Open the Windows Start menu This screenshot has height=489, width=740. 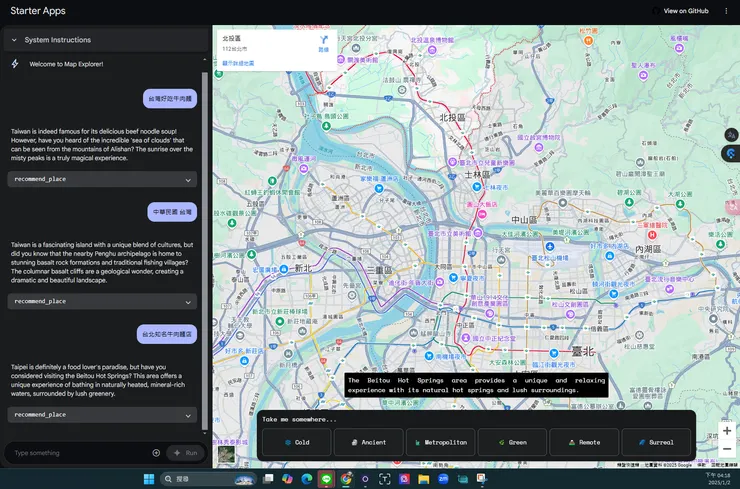pos(149,479)
